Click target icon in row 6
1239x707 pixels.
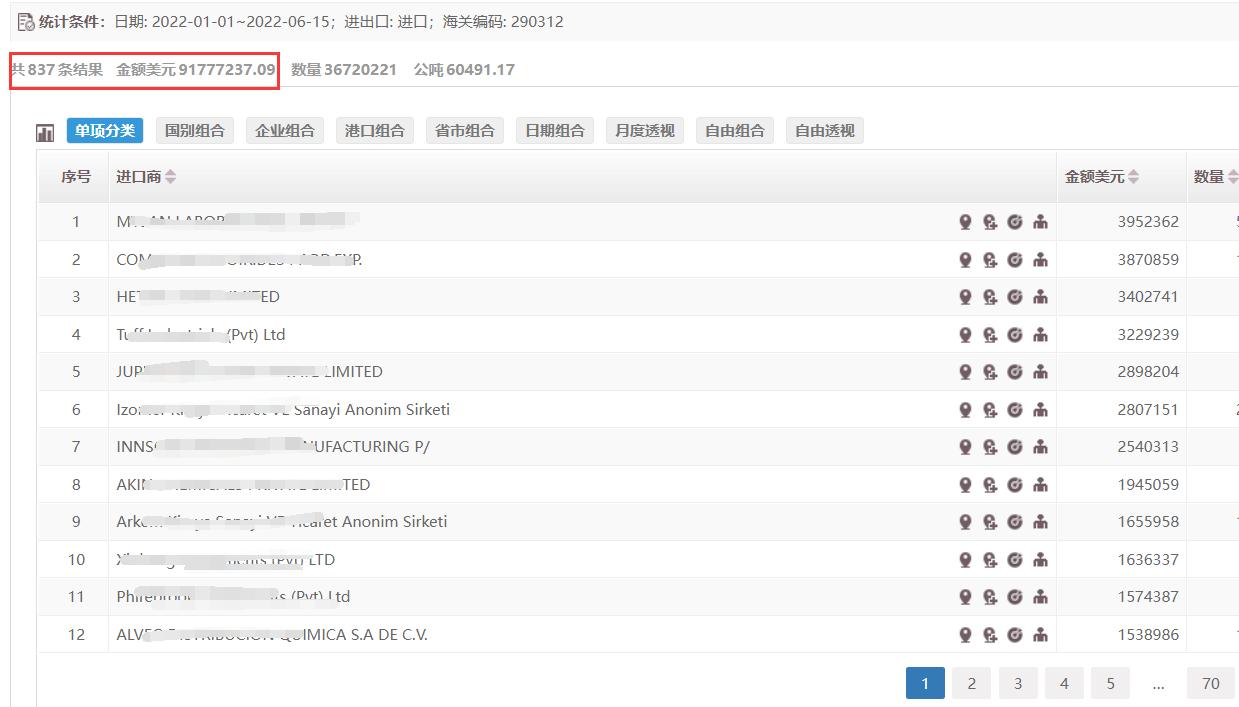[1015, 410]
